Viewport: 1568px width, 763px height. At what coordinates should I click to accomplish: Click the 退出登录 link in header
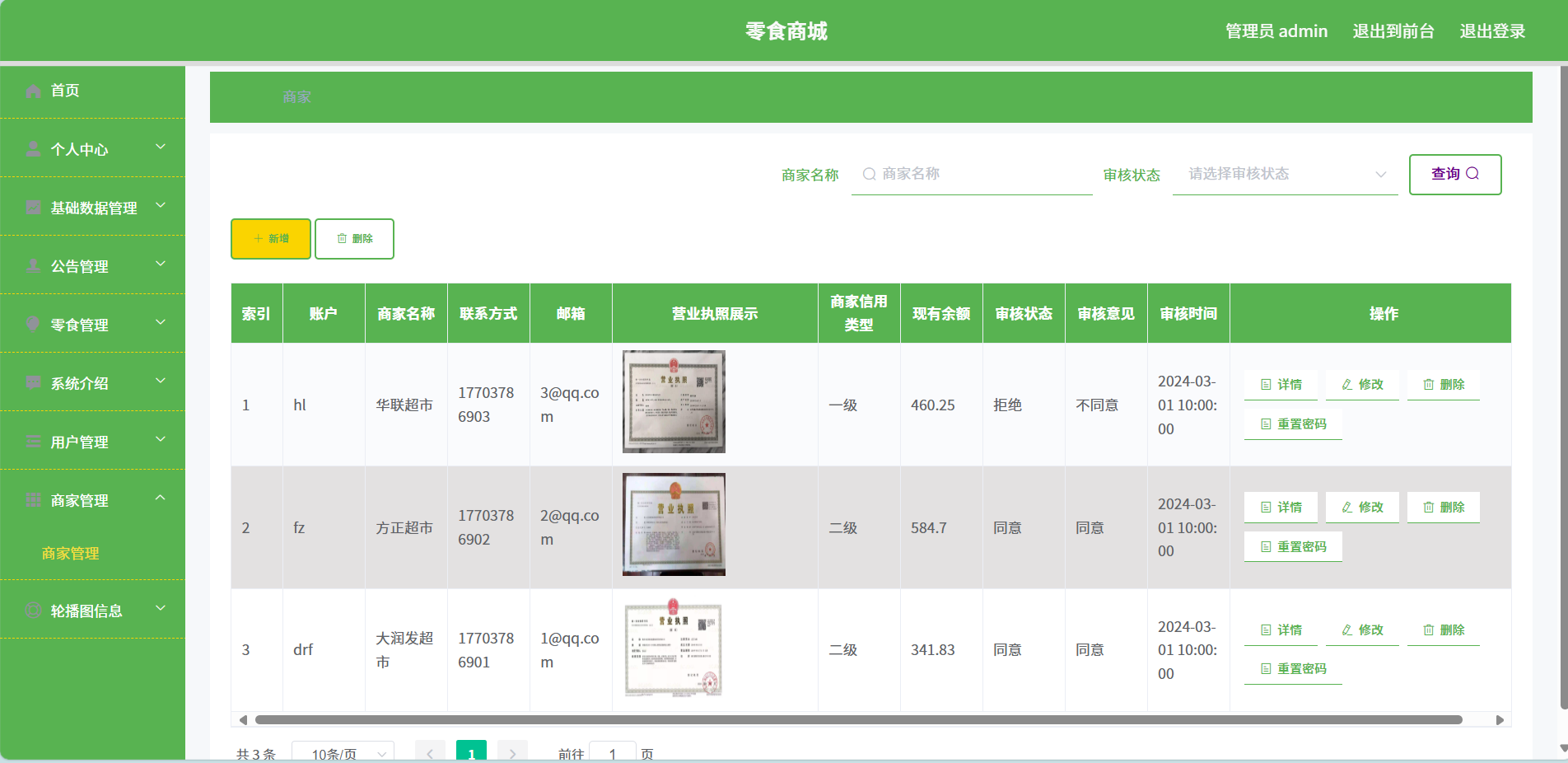[1492, 31]
